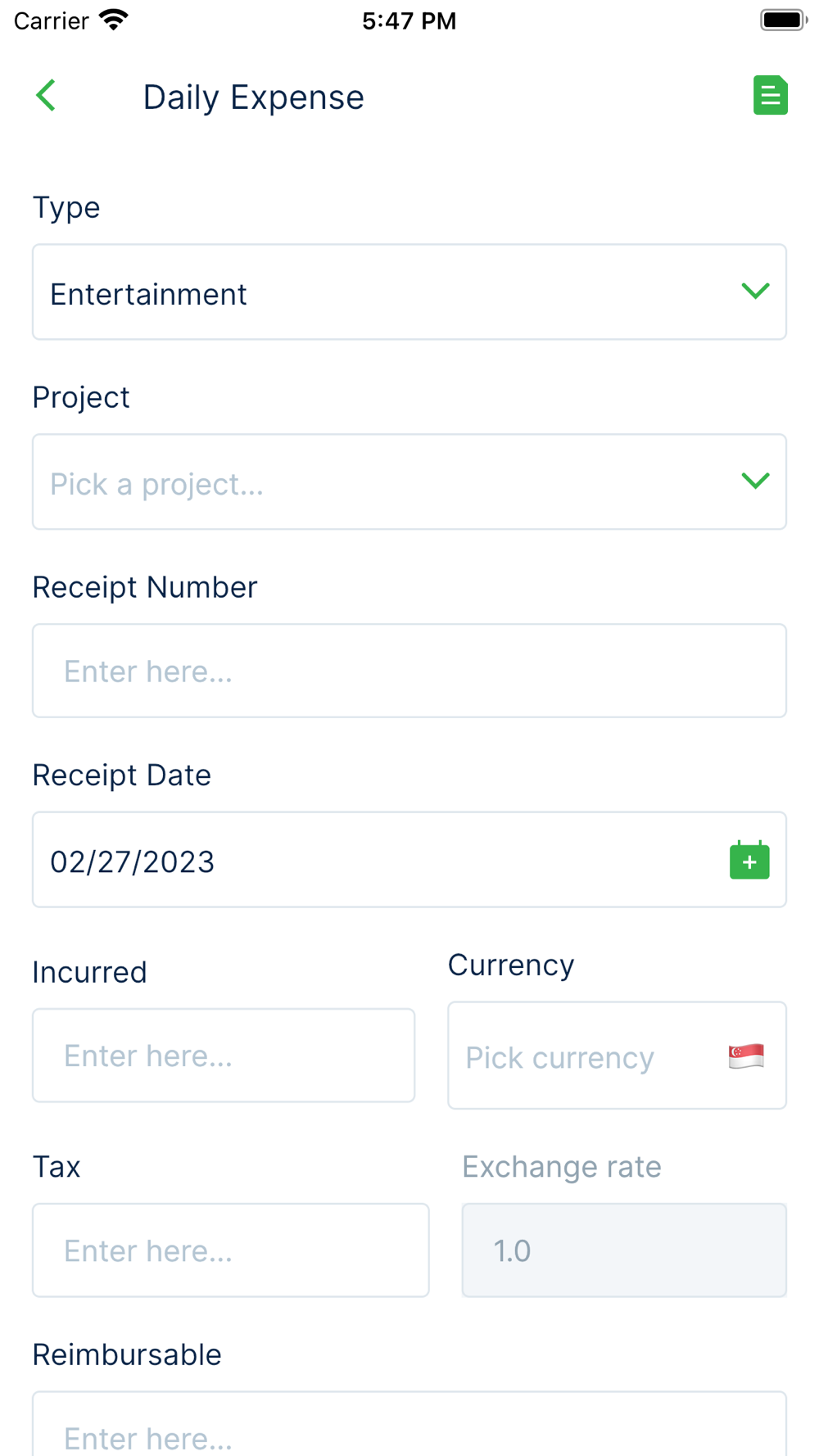This screenshot has width=819, height=1456.
Task: Tap the status bar clock
Action: [409, 20]
